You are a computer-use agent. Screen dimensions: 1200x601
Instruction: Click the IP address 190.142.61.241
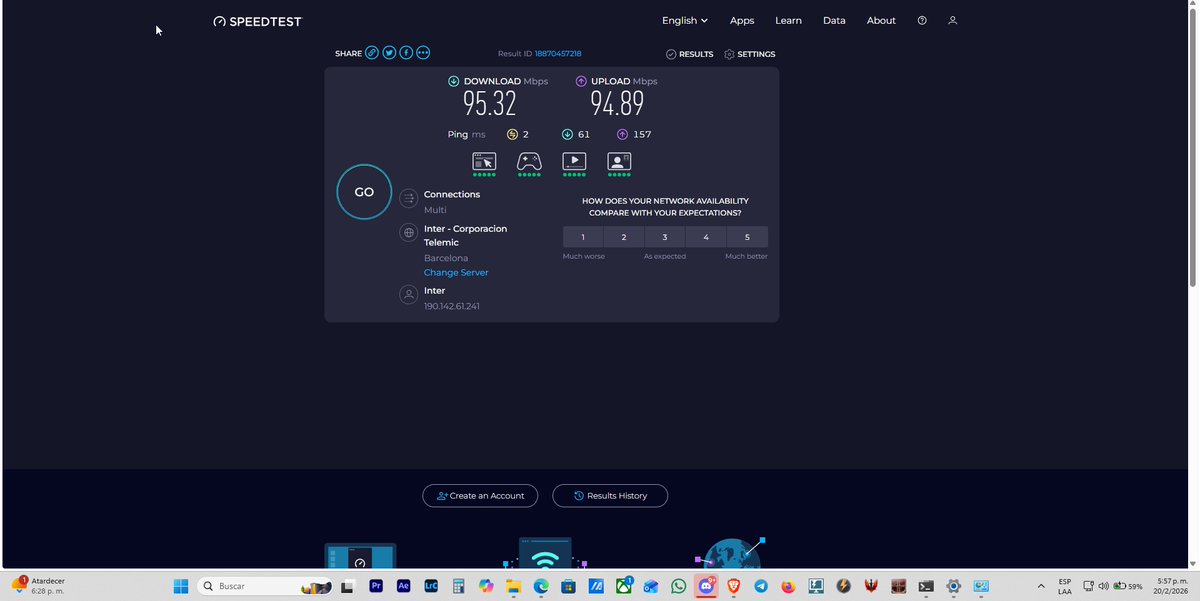452,306
